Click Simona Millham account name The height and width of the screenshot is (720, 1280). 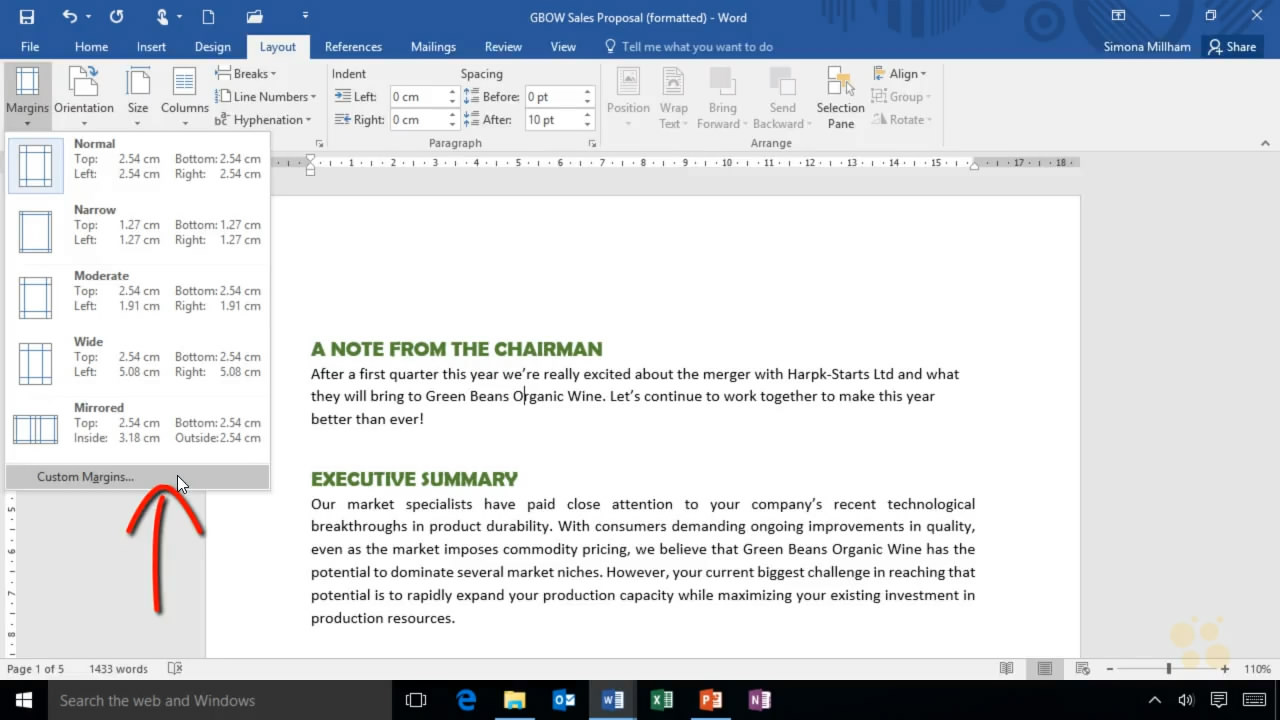pos(1147,46)
